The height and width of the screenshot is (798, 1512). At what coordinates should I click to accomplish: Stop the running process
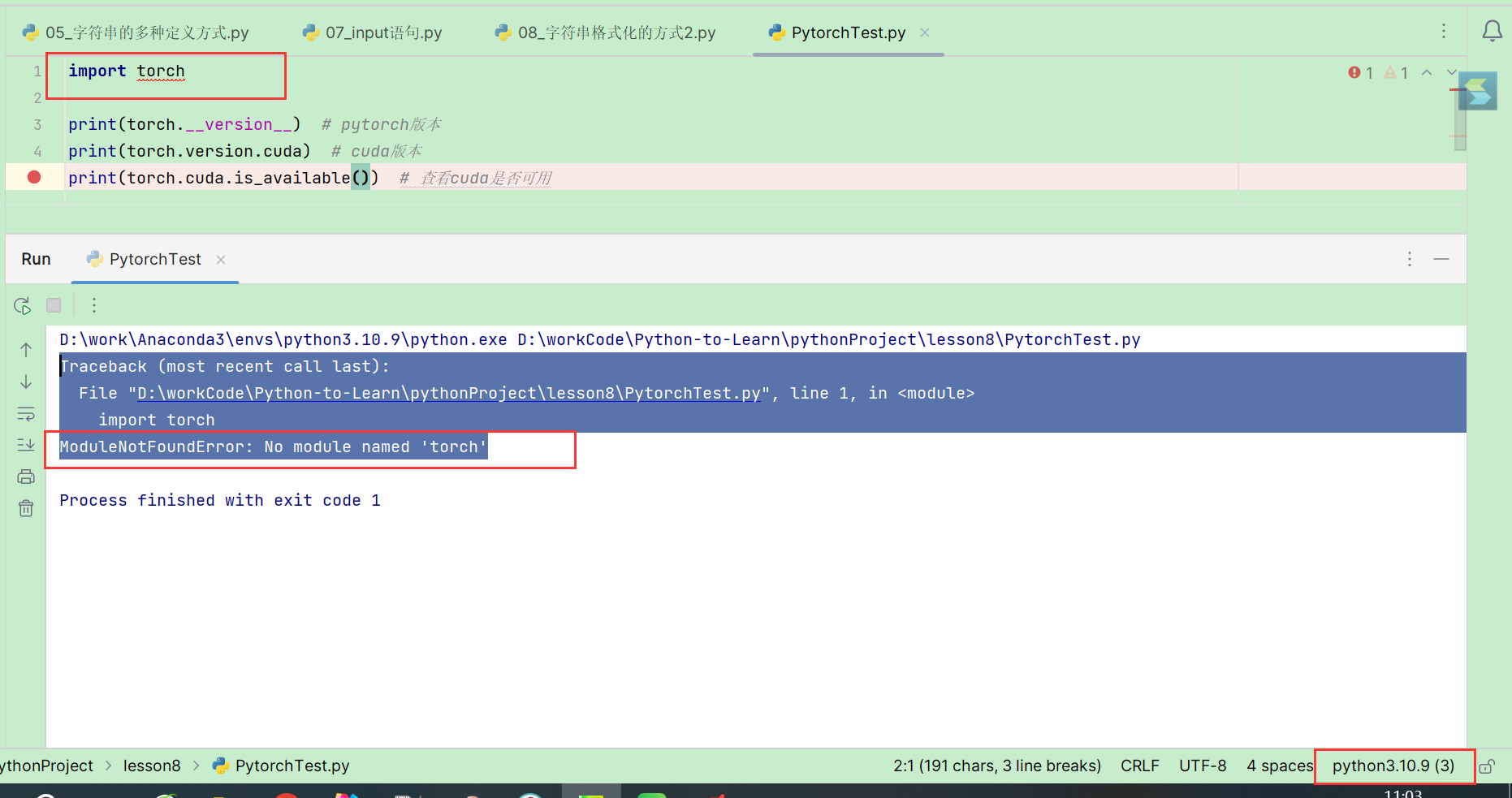[x=53, y=305]
